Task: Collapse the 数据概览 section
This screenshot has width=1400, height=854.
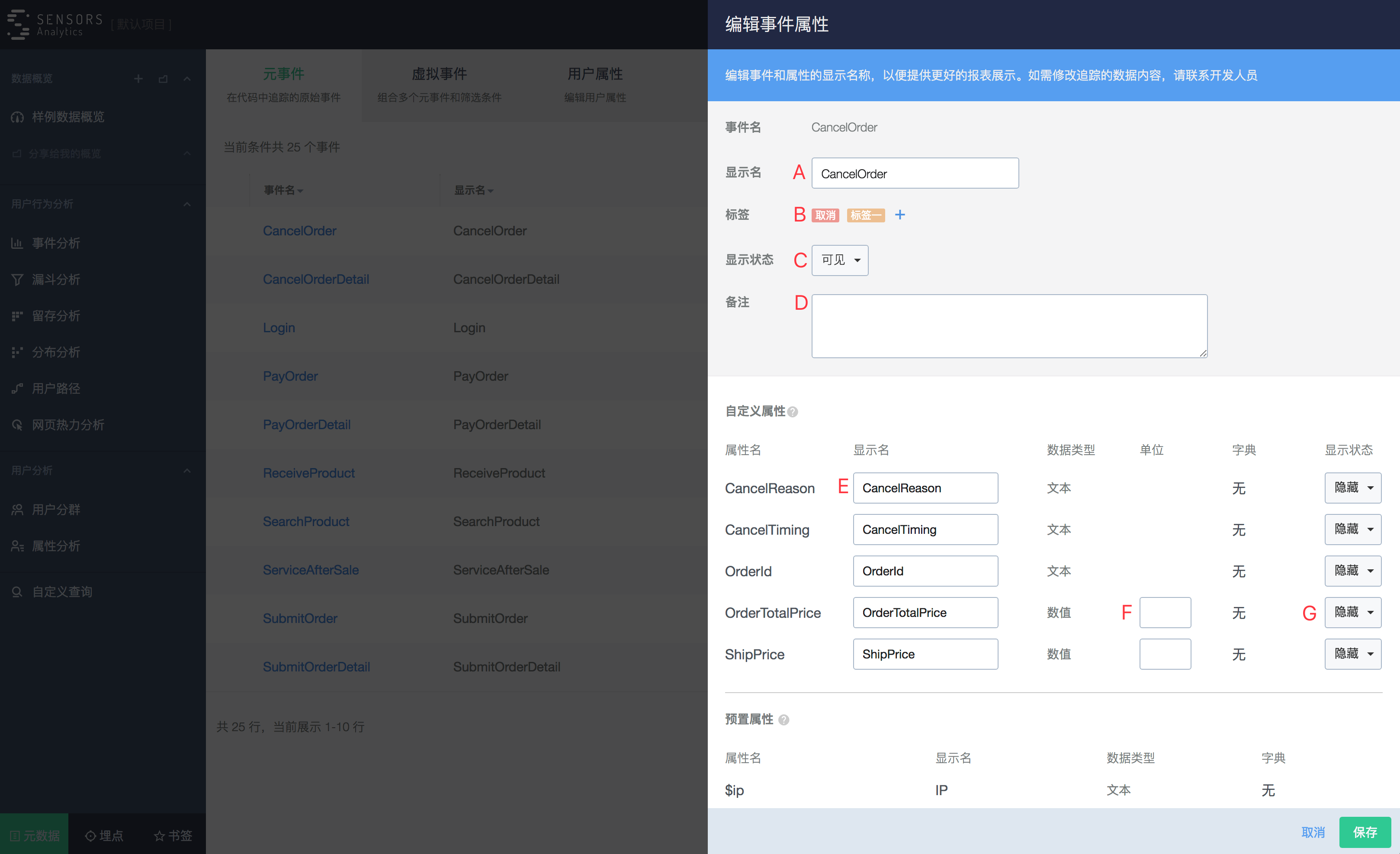Action: pyautogui.click(x=187, y=78)
